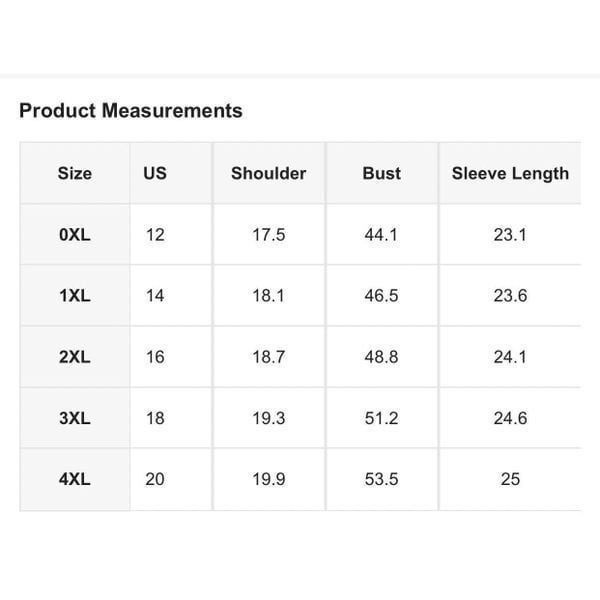Click US size 12 cell
This screenshot has height=600, width=600.
point(155,235)
